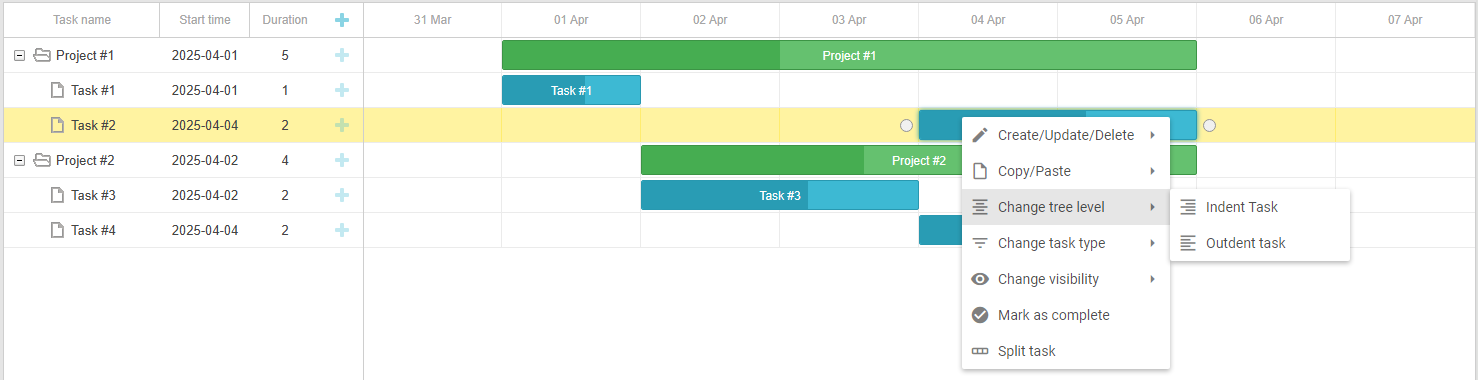This screenshot has height=380, width=1478.
Task: Click the right link circle of Task #2 bar
Action: click(1209, 125)
